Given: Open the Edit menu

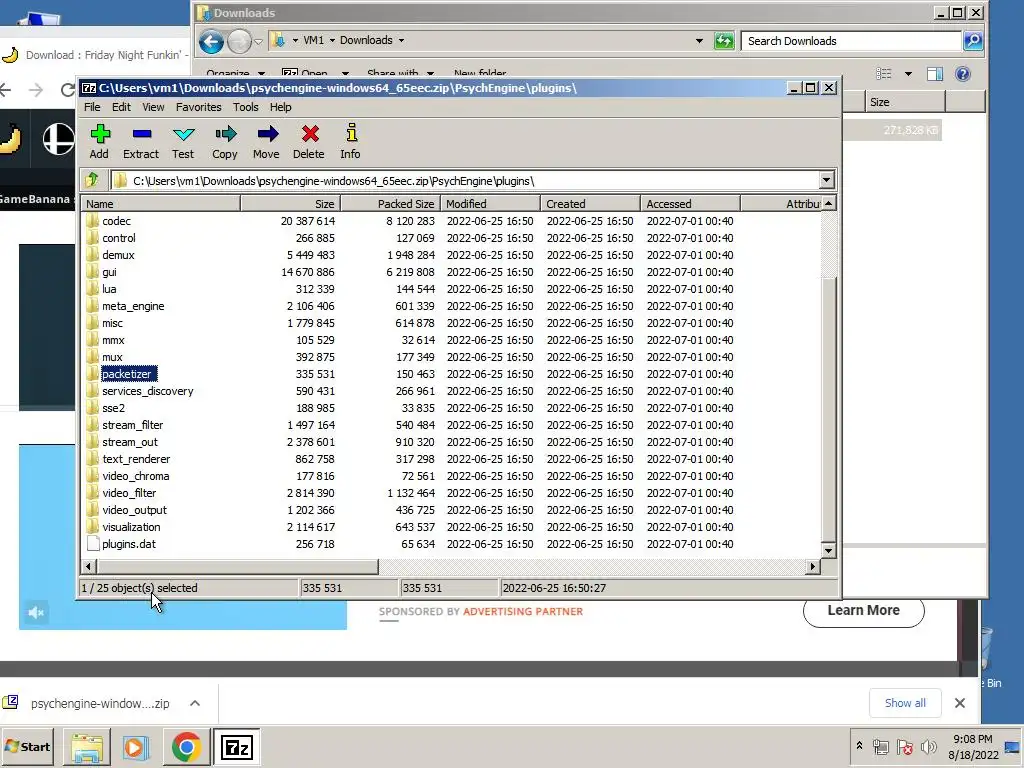Looking at the screenshot, I should click(x=121, y=107).
